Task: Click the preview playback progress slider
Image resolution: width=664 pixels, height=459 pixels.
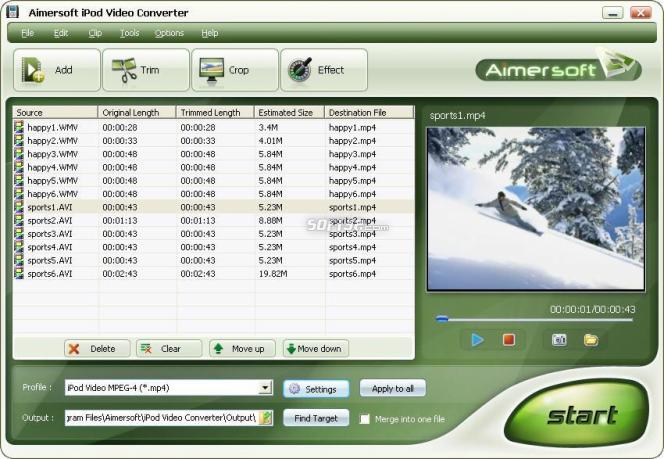Action: point(534,319)
